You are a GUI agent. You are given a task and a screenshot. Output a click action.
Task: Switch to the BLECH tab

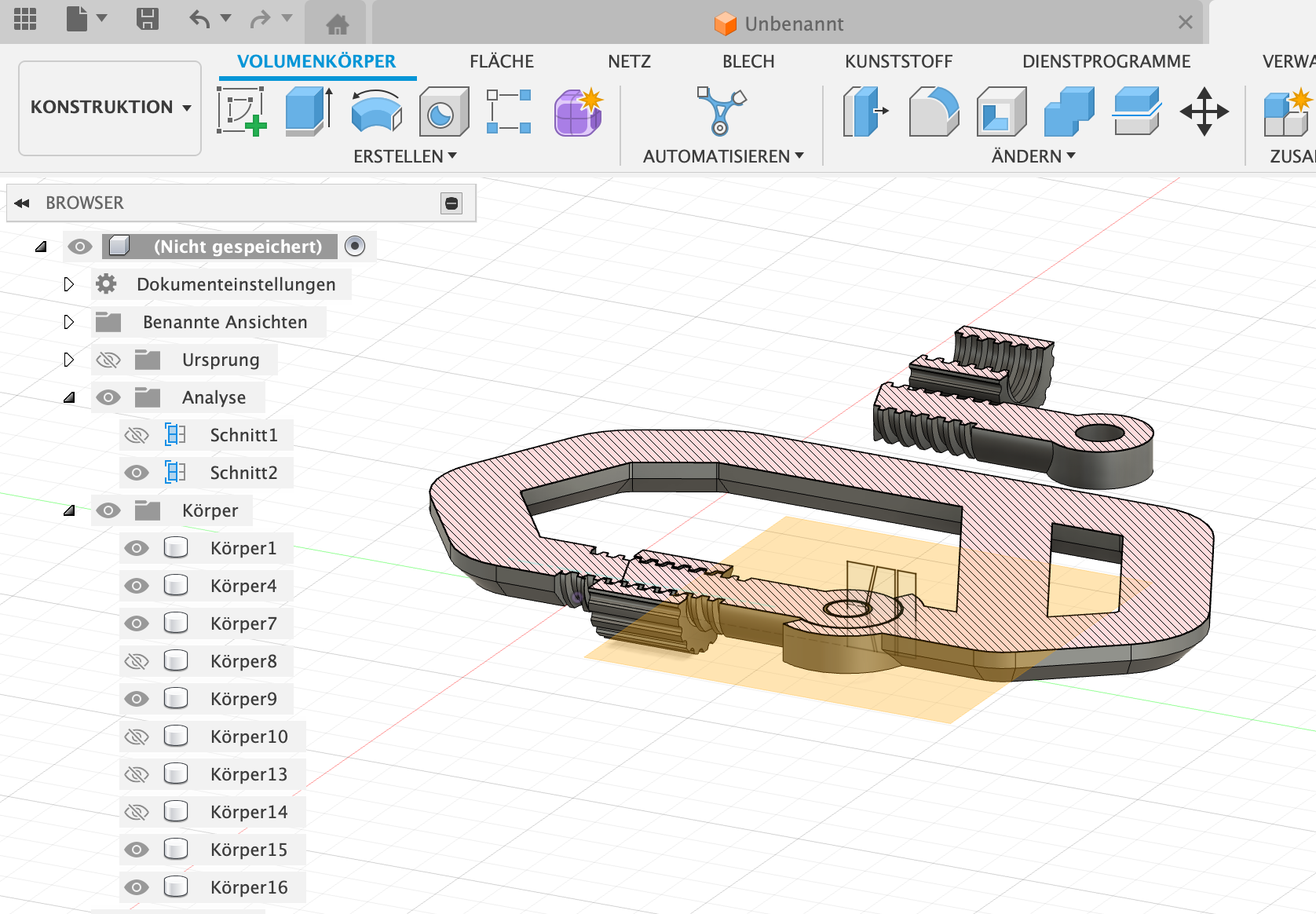[x=748, y=61]
